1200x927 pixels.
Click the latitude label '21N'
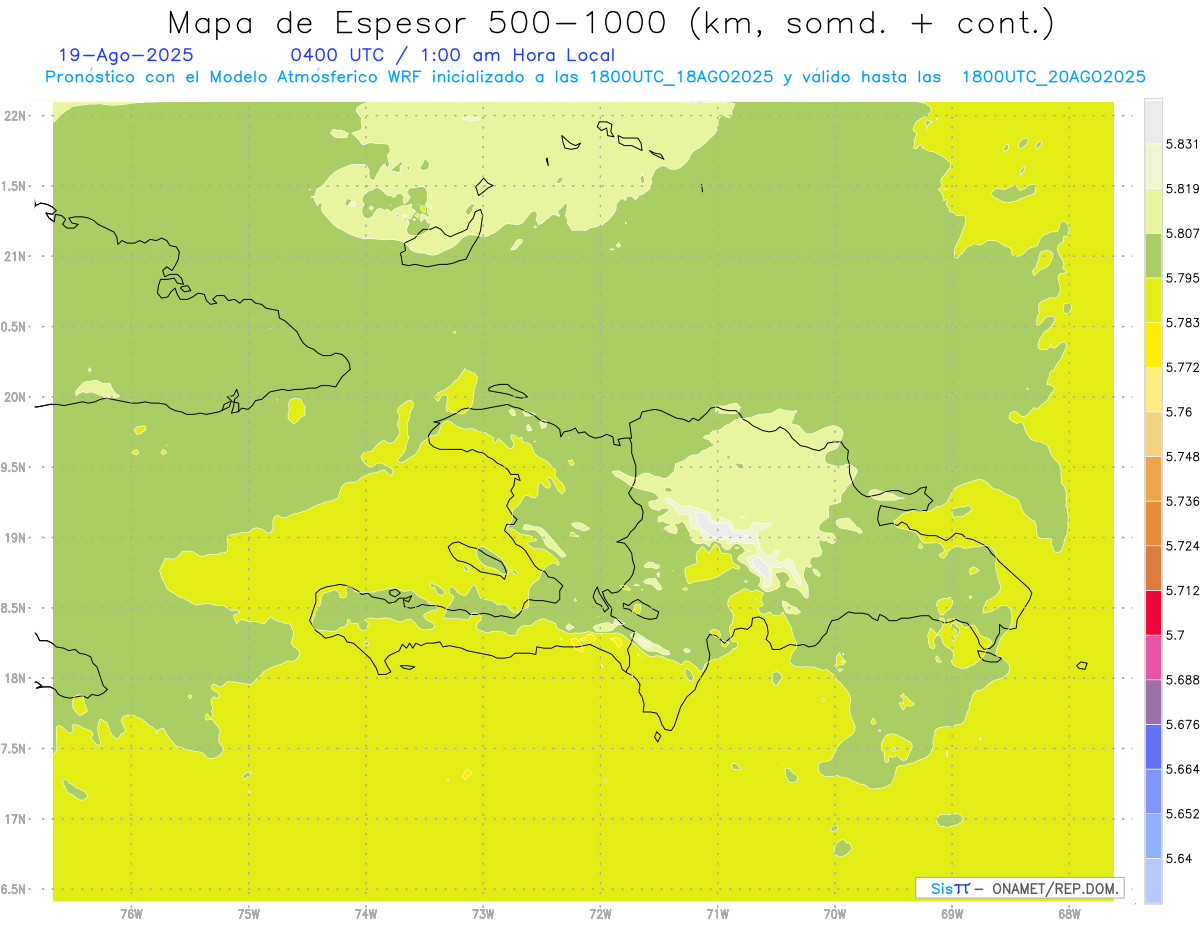click(15, 256)
